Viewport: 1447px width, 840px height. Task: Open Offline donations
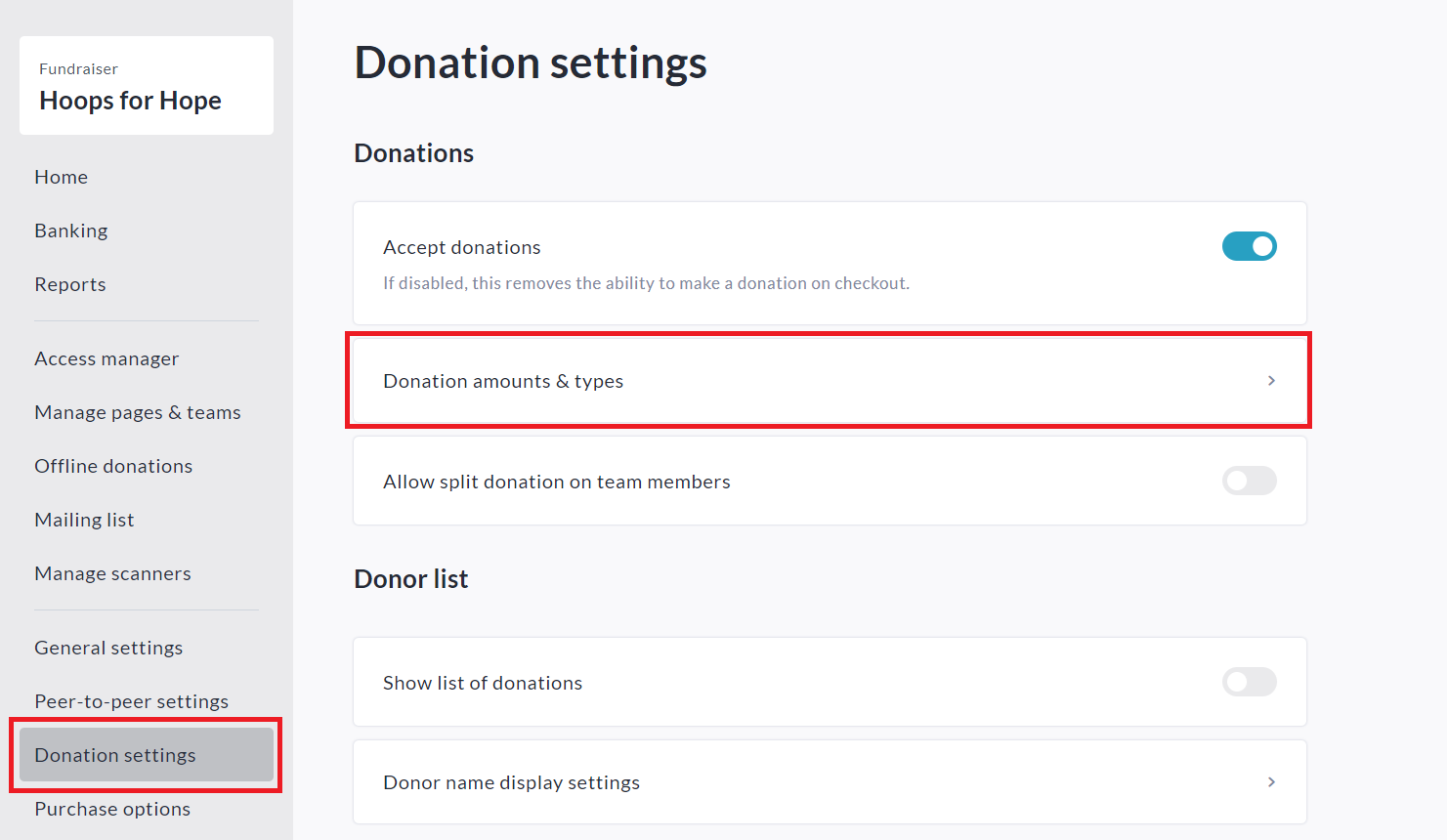pyautogui.click(x=113, y=465)
